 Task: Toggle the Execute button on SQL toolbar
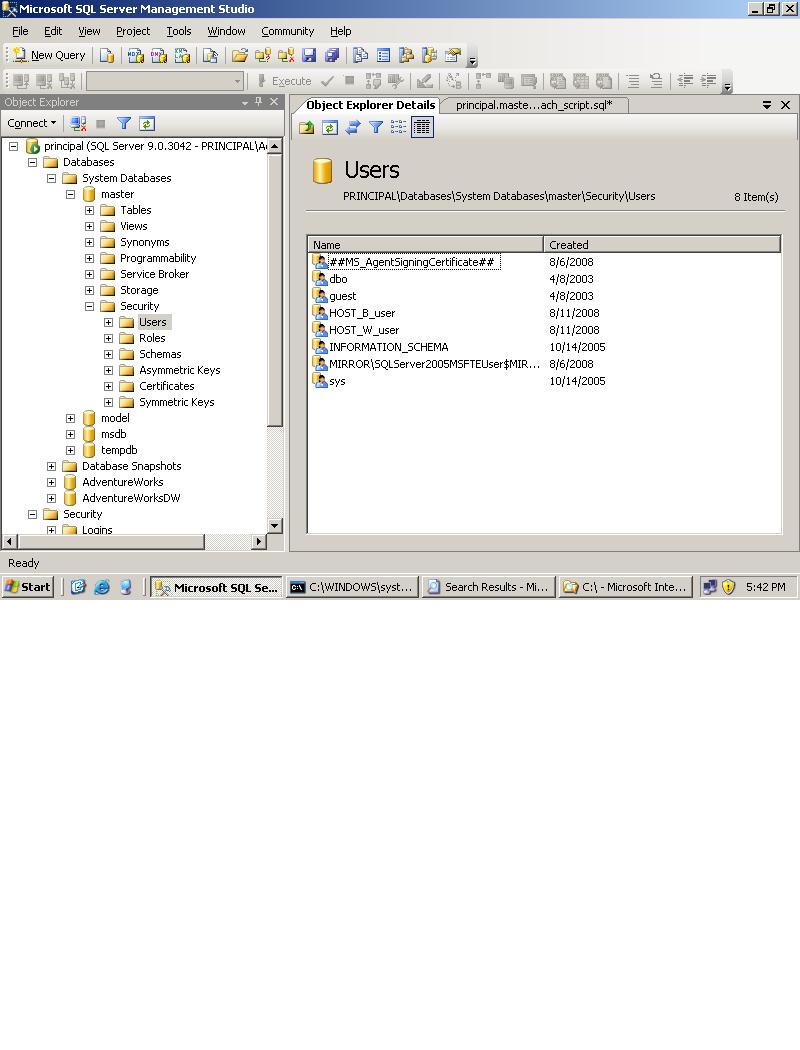tap(287, 81)
